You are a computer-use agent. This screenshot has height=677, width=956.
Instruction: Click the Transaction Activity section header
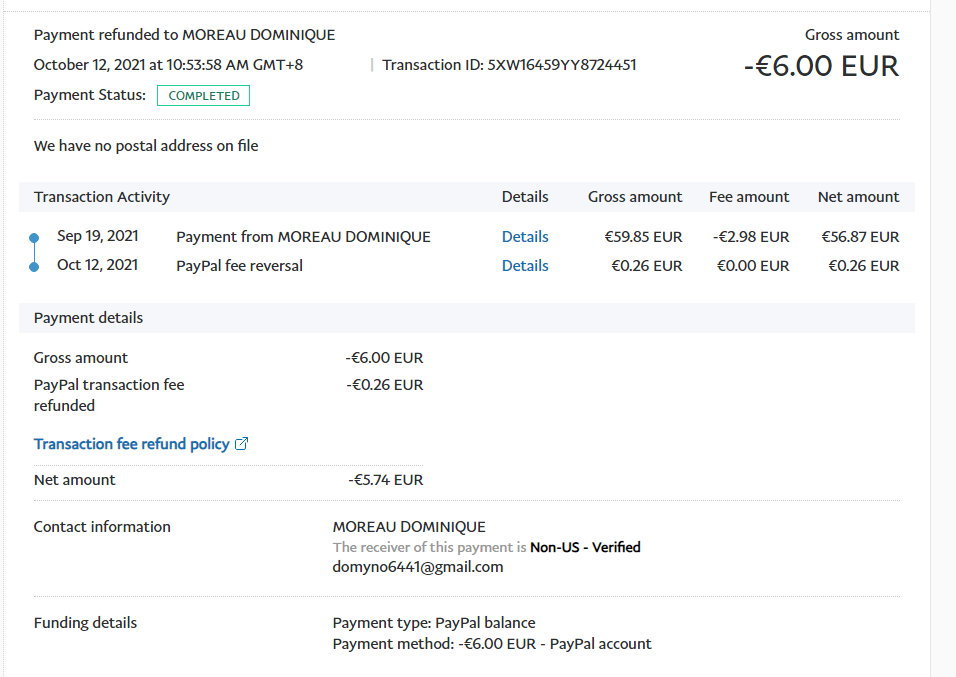tap(102, 197)
